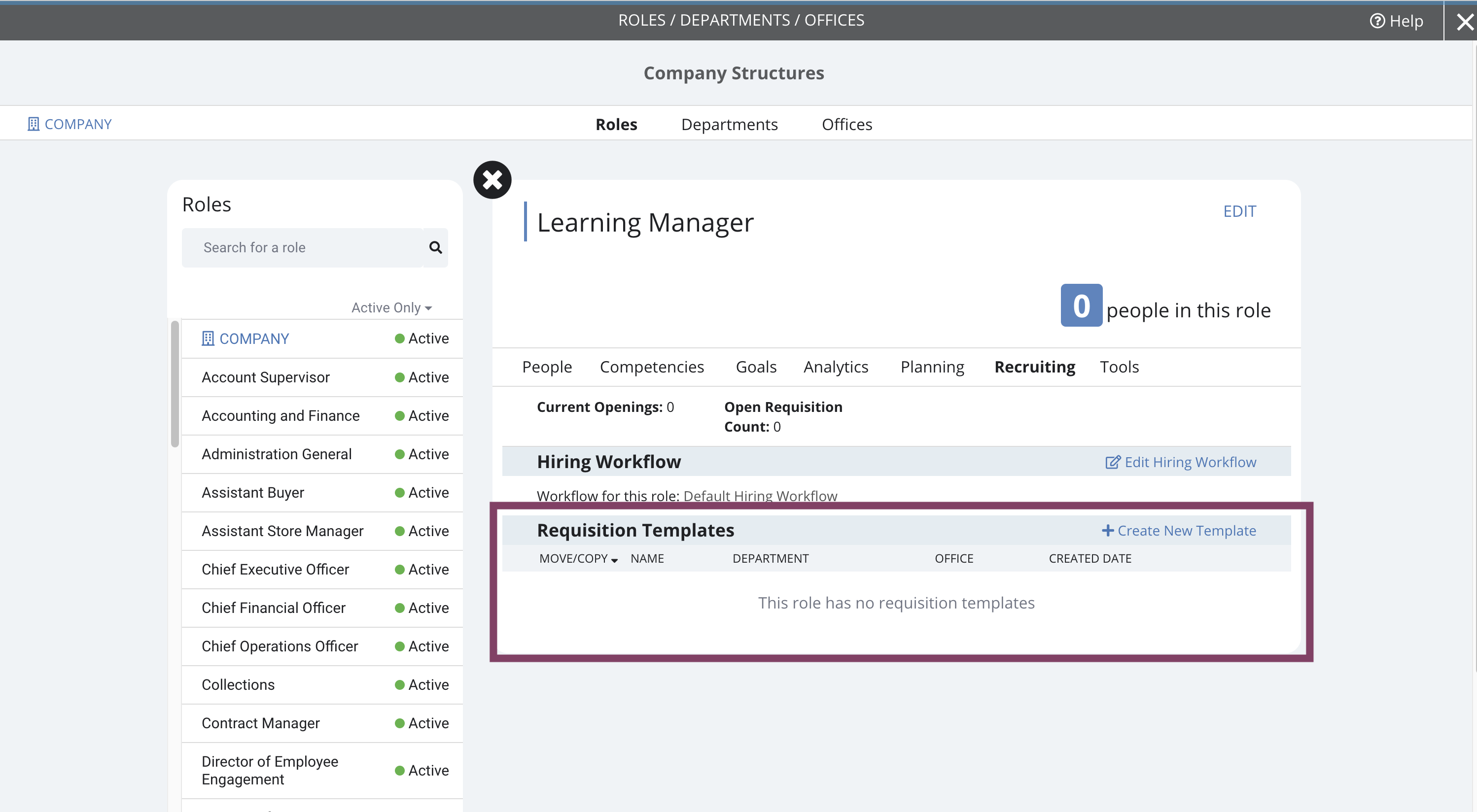Open the Goals tab

(x=756, y=367)
